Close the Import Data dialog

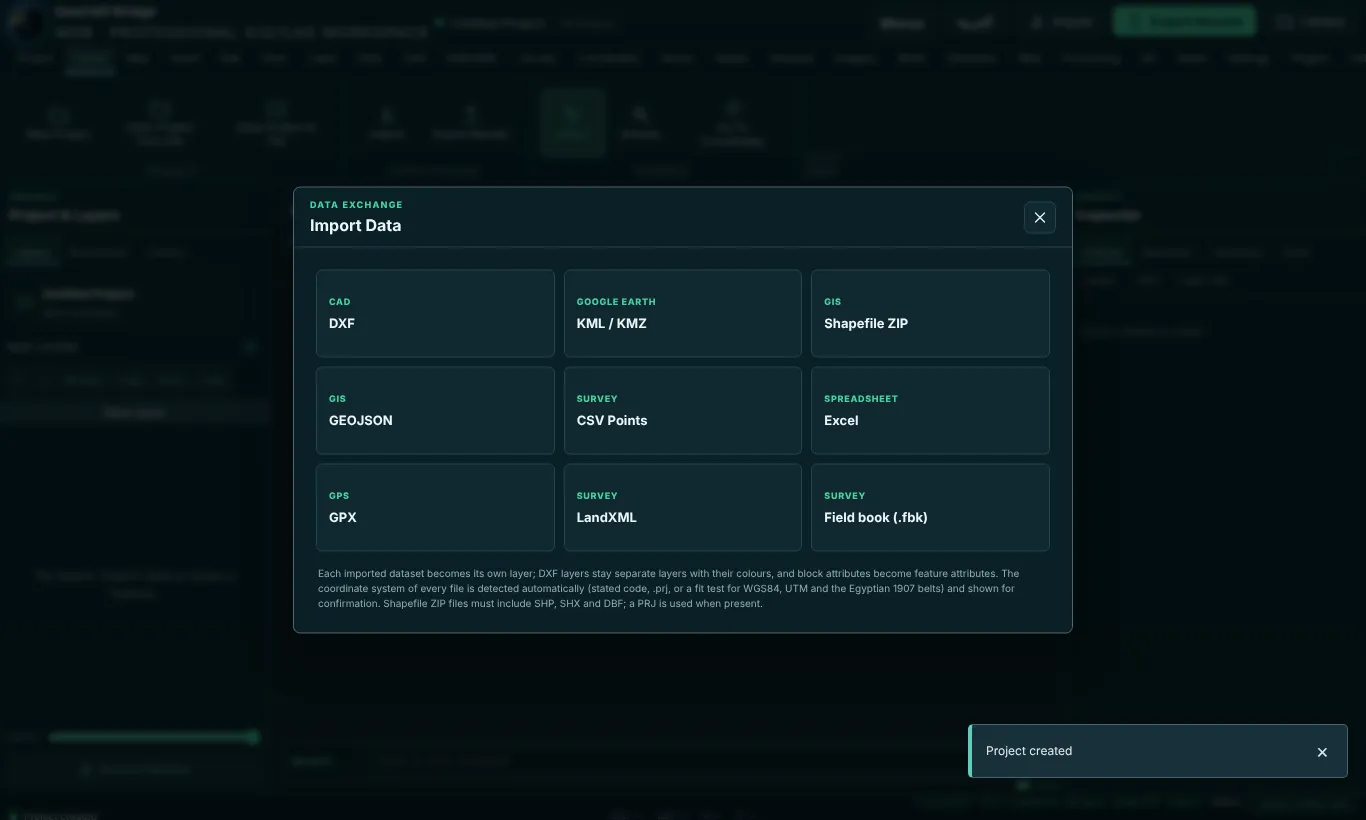tap(1040, 217)
